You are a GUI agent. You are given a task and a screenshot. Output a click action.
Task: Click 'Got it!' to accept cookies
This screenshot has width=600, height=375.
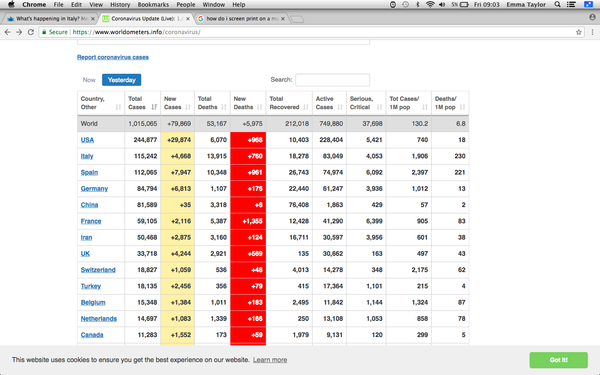click(559, 360)
